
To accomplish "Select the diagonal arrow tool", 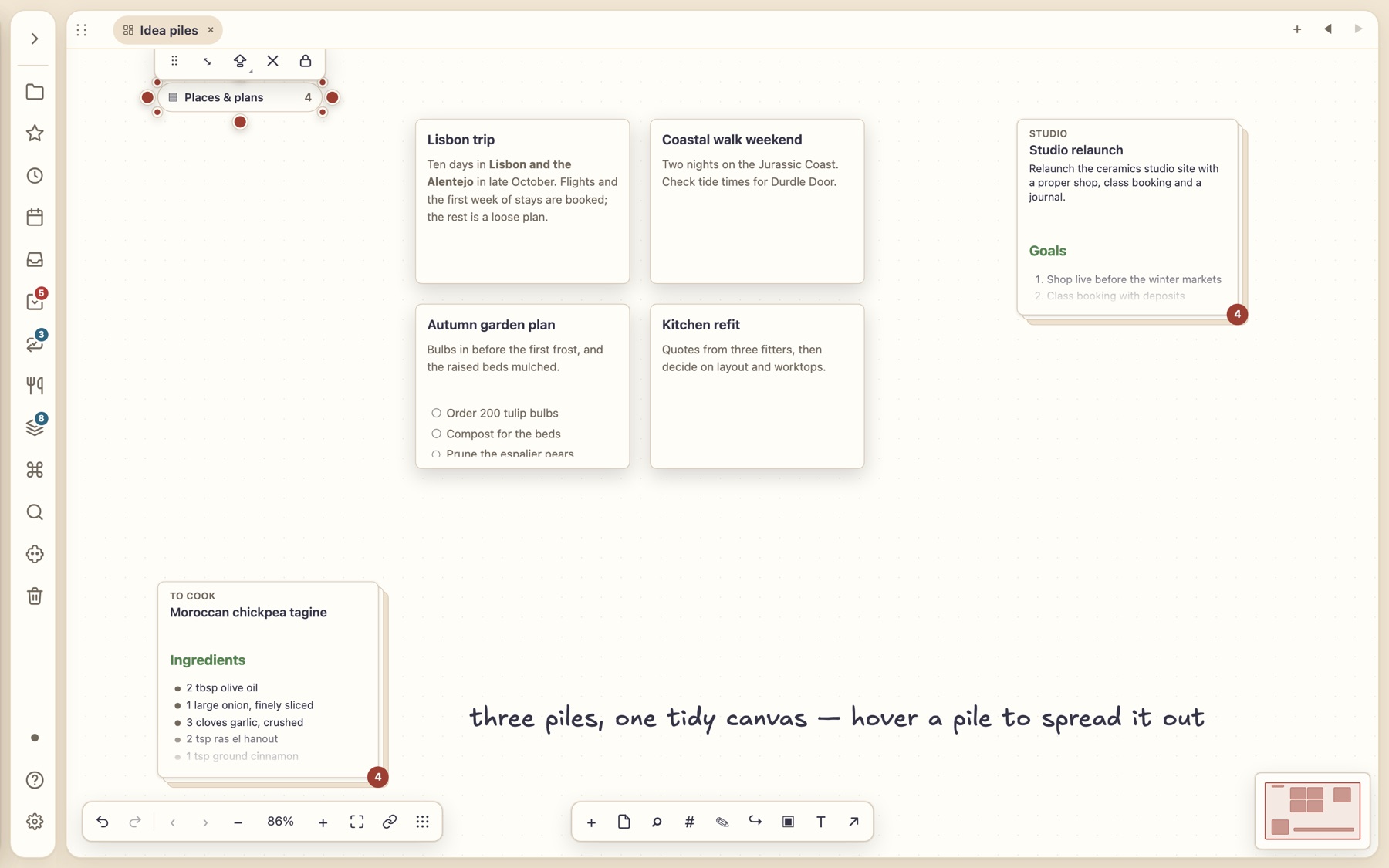I will [853, 822].
